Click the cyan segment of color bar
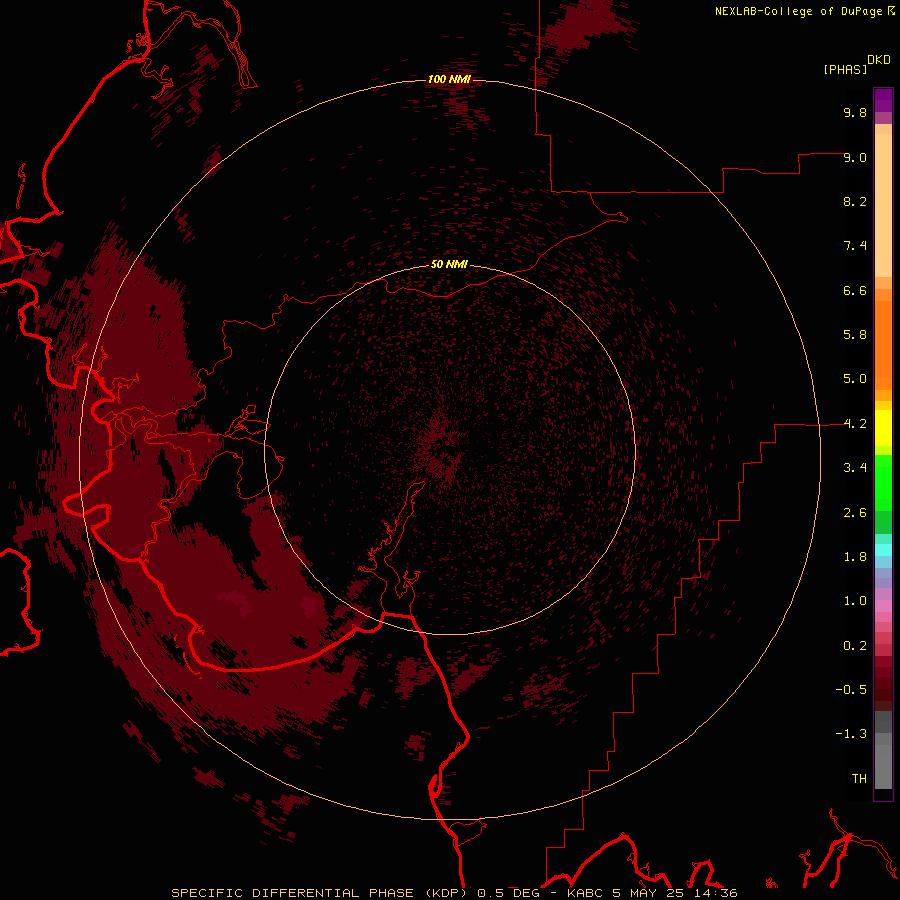The width and height of the screenshot is (900, 900). pyautogui.click(x=883, y=549)
